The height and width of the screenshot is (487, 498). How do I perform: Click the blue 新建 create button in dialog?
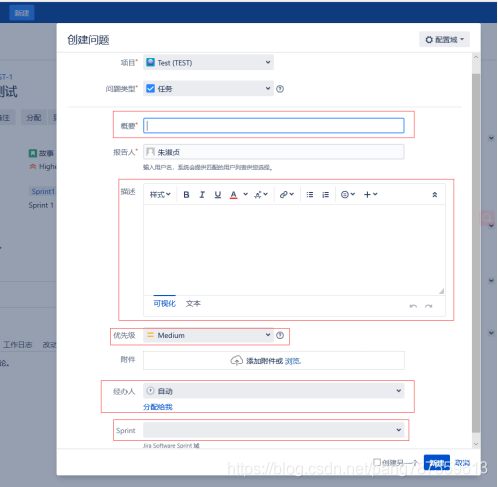pos(437,463)
